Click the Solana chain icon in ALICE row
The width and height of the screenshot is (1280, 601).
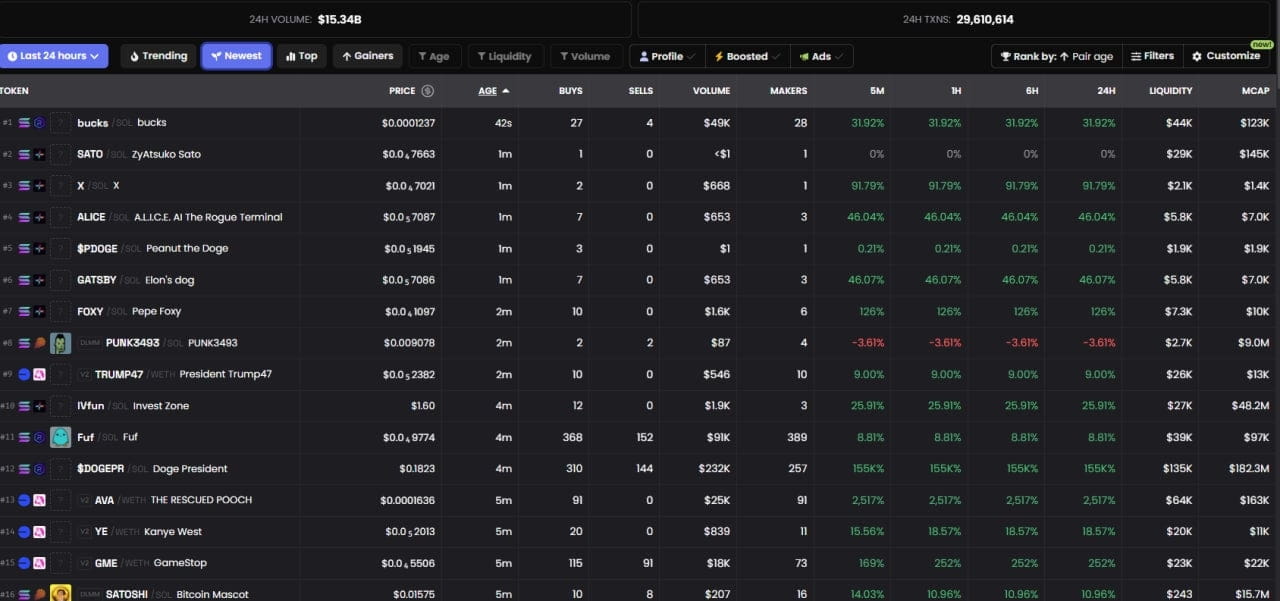25,217
